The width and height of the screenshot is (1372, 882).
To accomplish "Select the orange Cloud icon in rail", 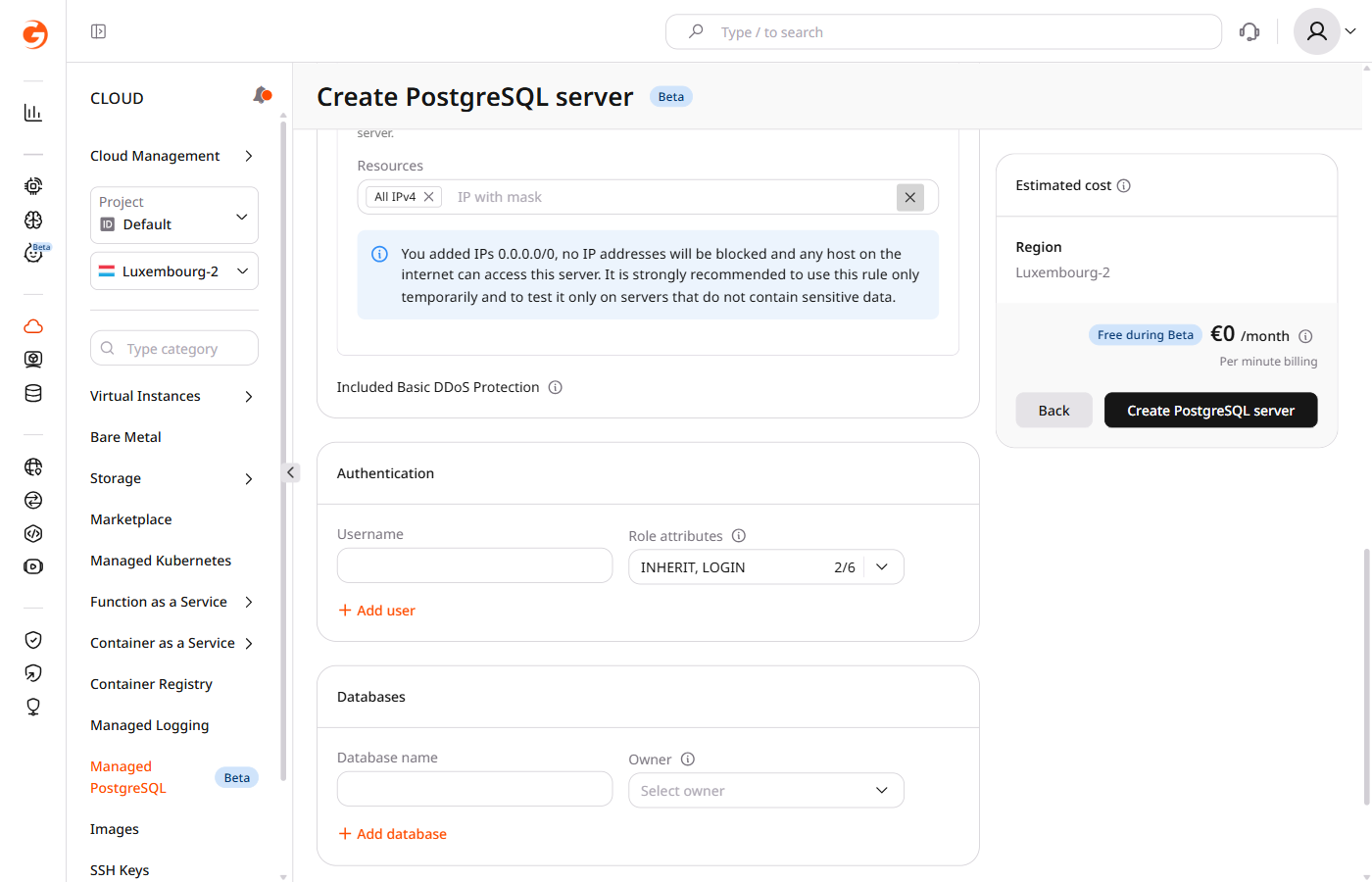I will click(x=33, y=326).
